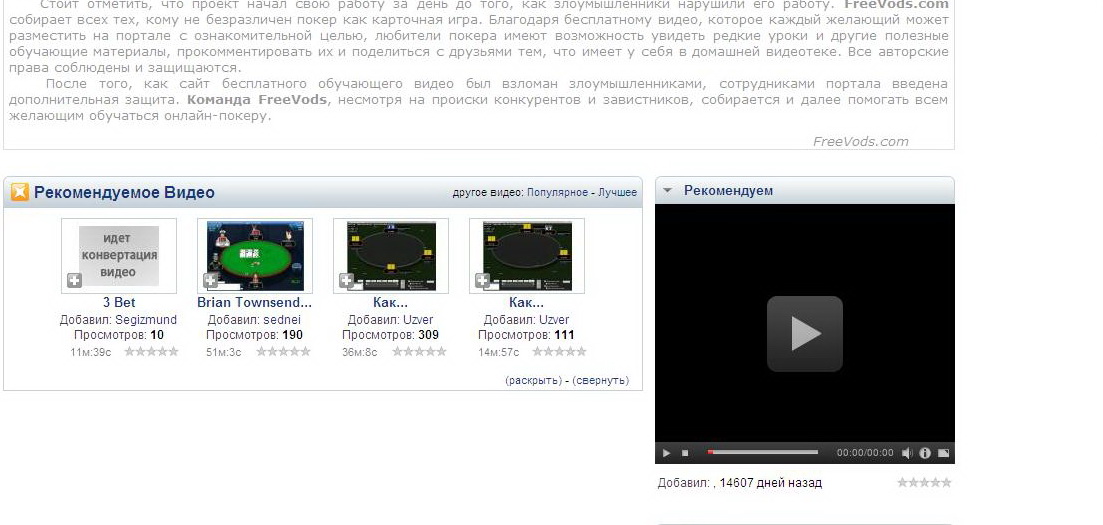Collapse the 'Рекомендуем' panel with its arrow
The image size is (1103, 525).
coord(668,190)
